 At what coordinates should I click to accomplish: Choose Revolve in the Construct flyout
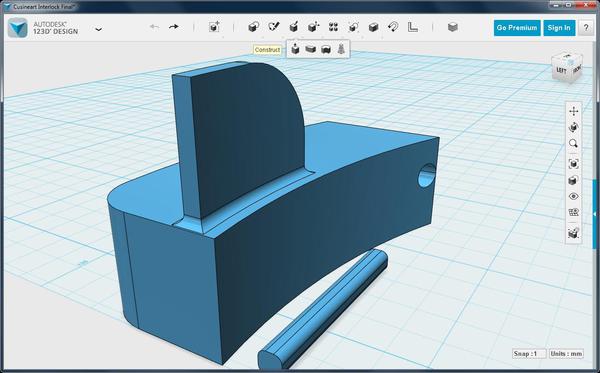pos(326,49)
